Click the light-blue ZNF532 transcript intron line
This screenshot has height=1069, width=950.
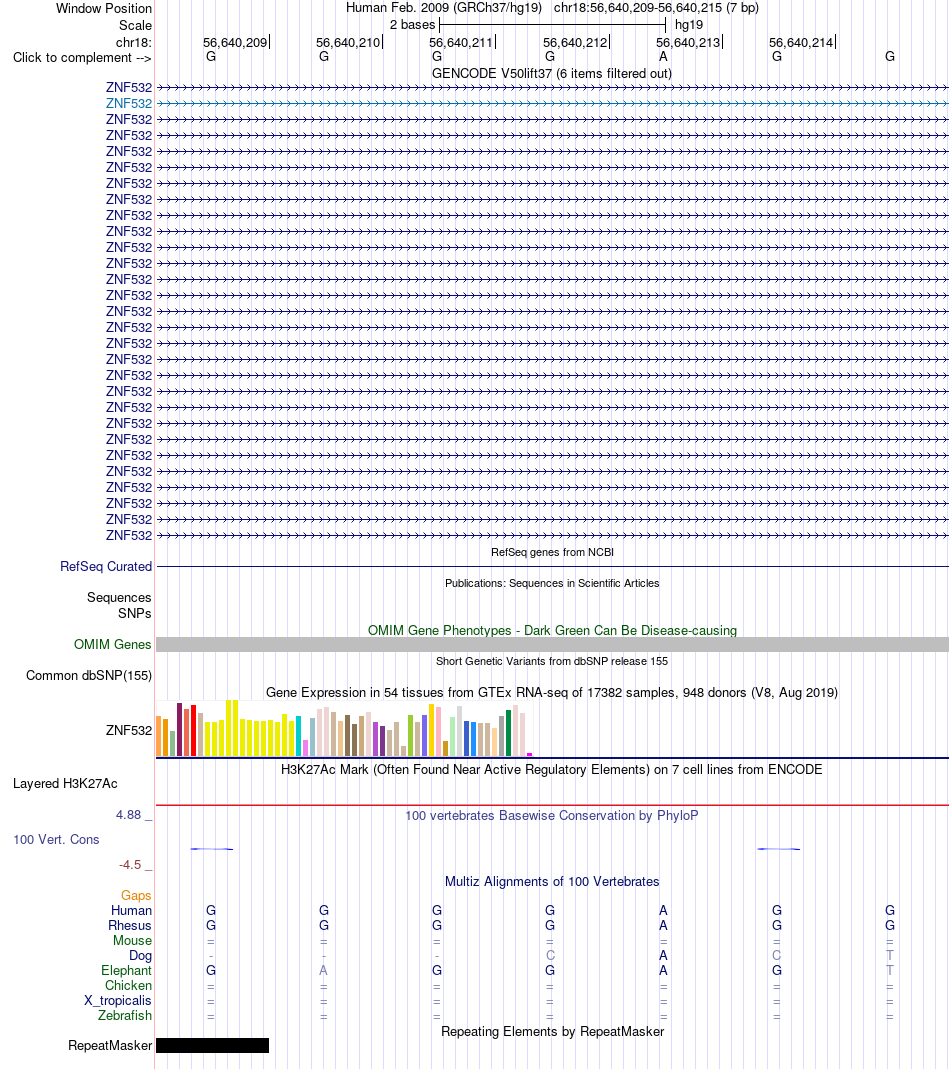tap(552, 104)
